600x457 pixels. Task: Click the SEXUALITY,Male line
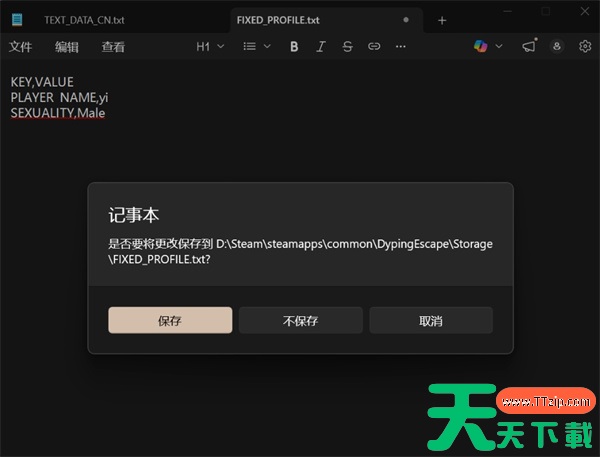click(x=58, y=113)
